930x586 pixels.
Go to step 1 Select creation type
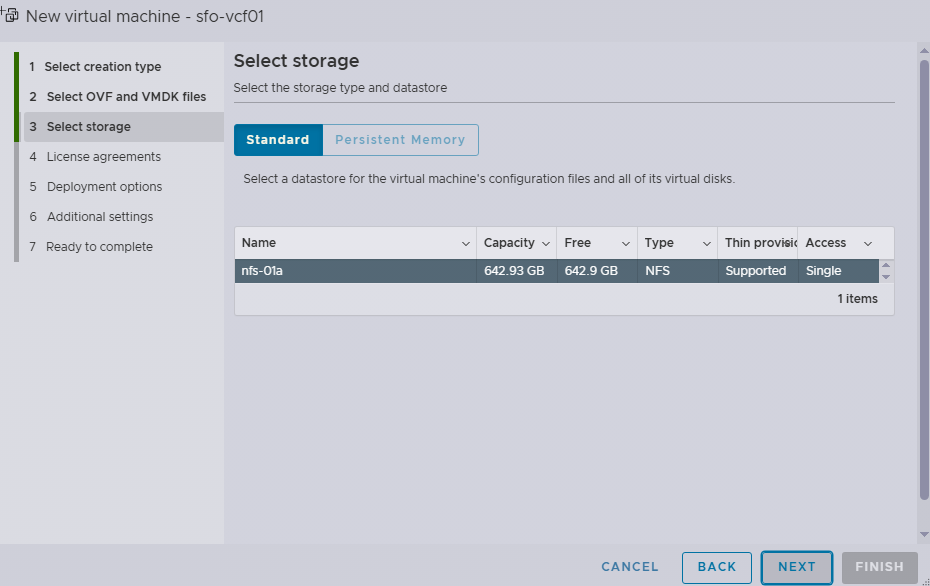[x=103, y=67]
